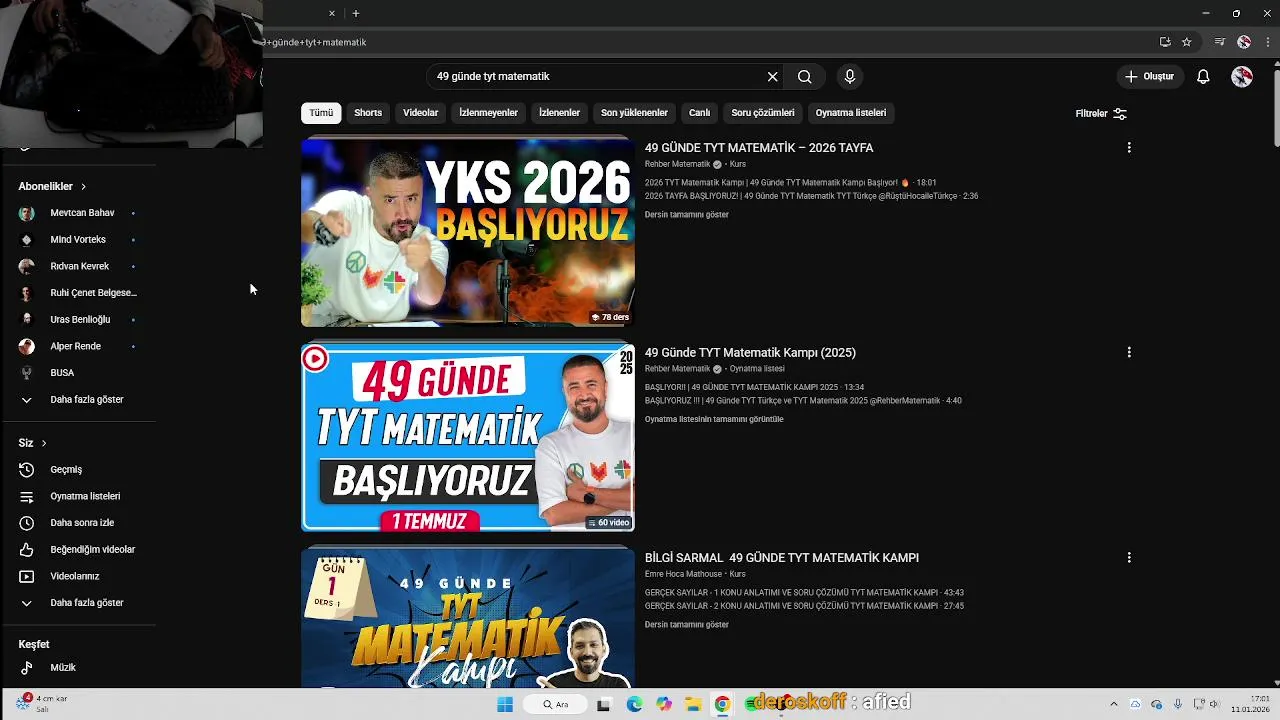Open the Abonelikler section arrow
Screen dimensions: 1280x720
click(x=84, y=186)
